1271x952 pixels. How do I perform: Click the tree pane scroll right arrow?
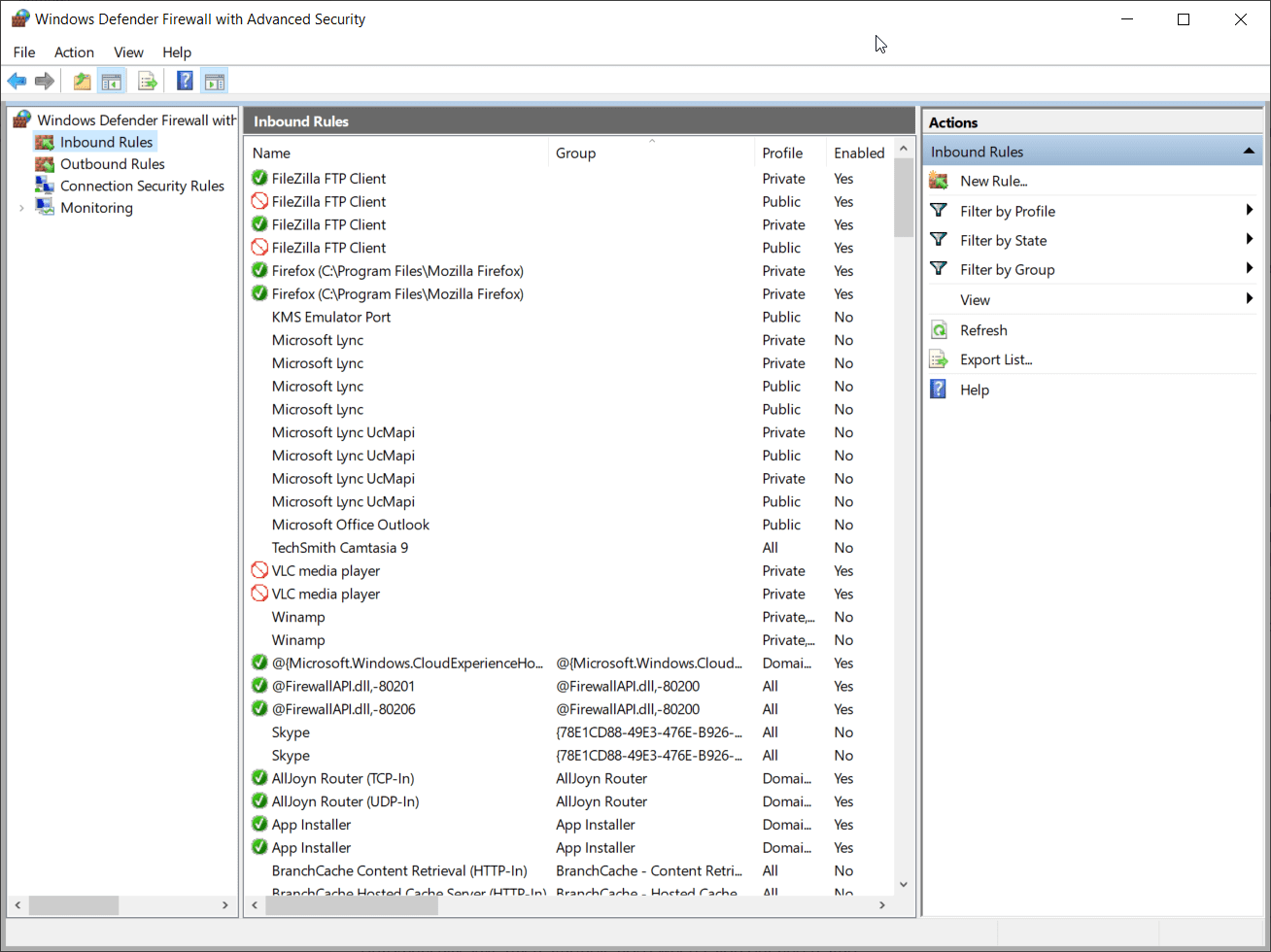tap(225, 905)
